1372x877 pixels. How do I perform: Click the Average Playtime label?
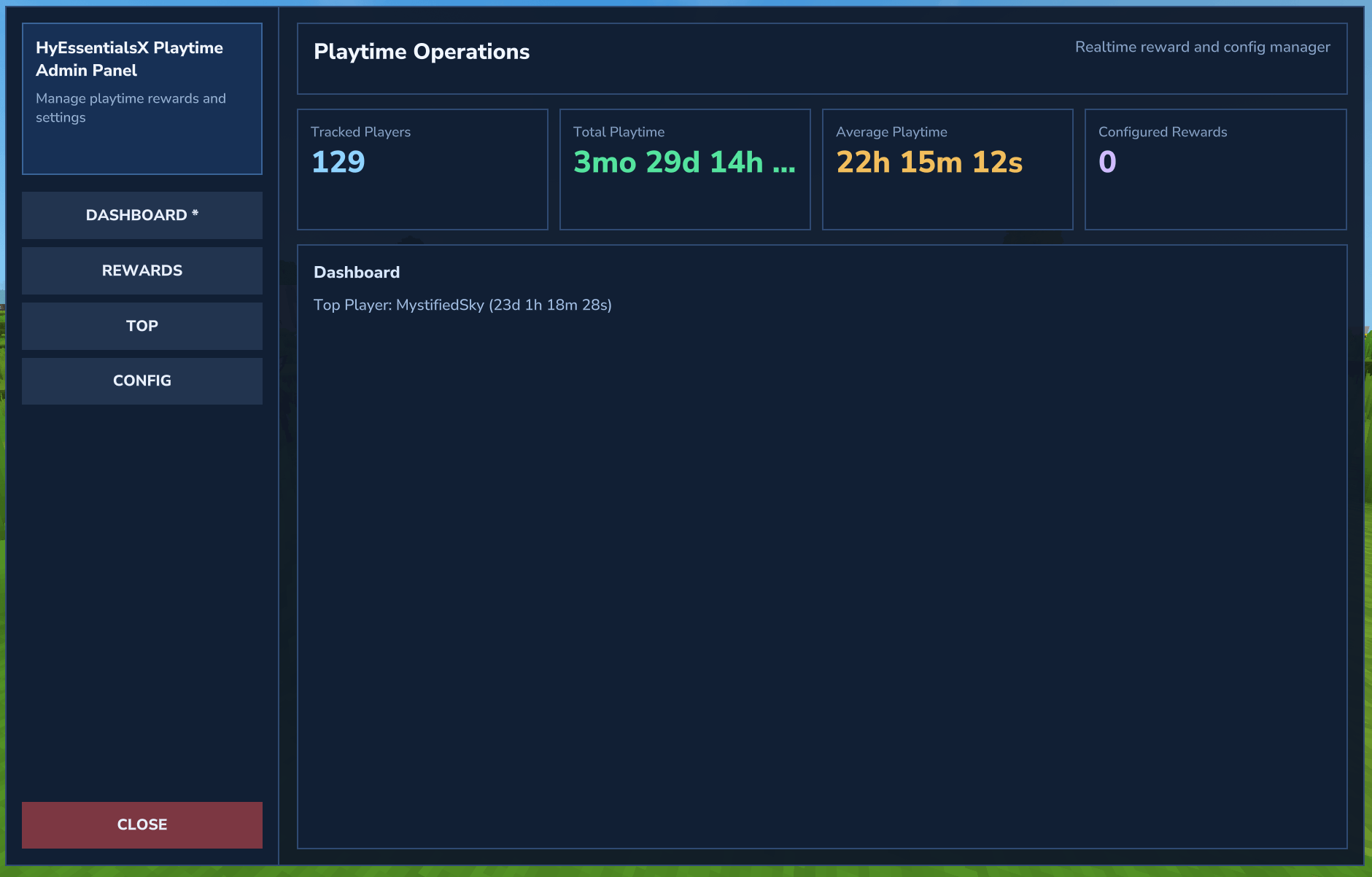tap(891, 132)
